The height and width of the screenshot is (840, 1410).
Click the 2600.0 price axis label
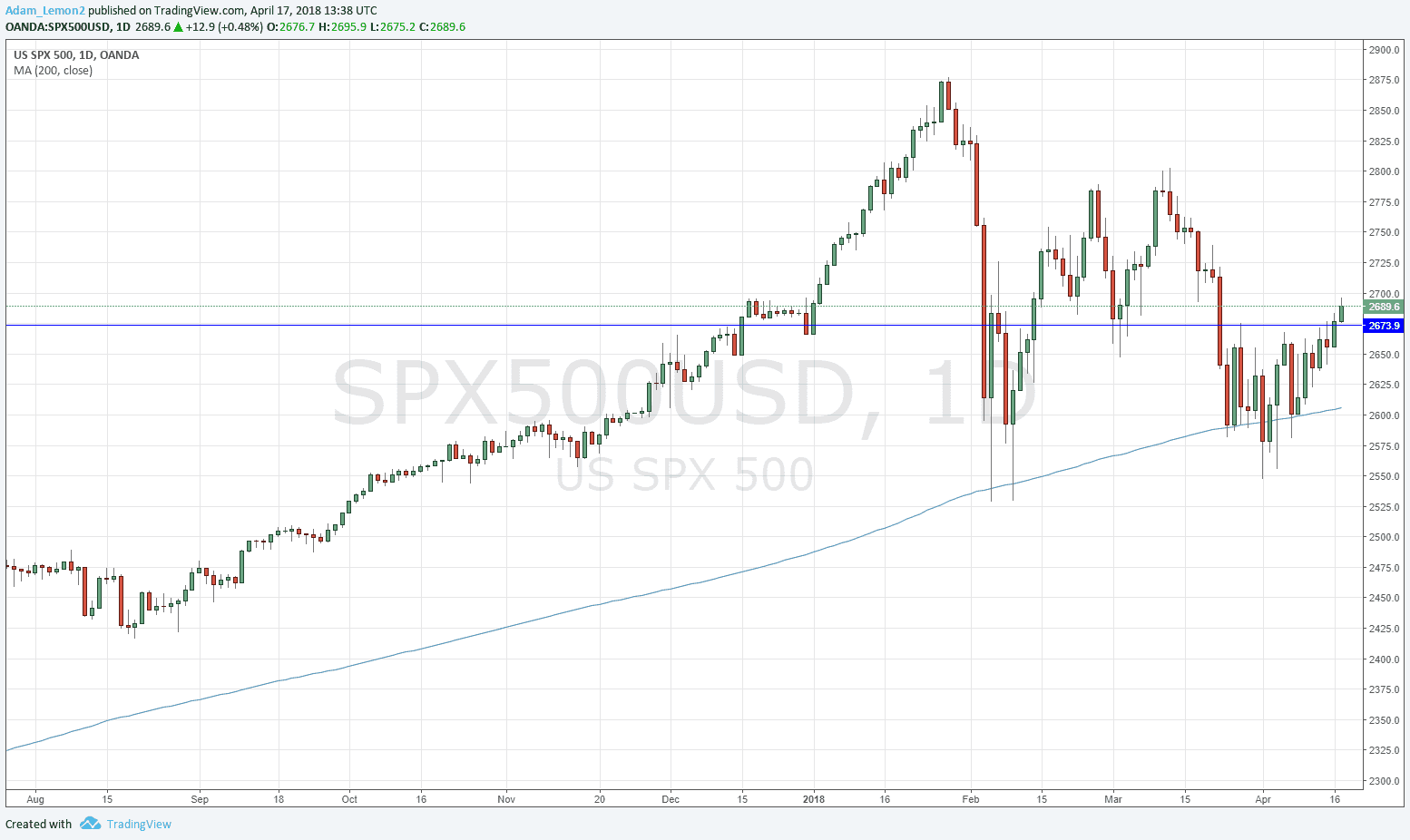[x=1383, y=415]
